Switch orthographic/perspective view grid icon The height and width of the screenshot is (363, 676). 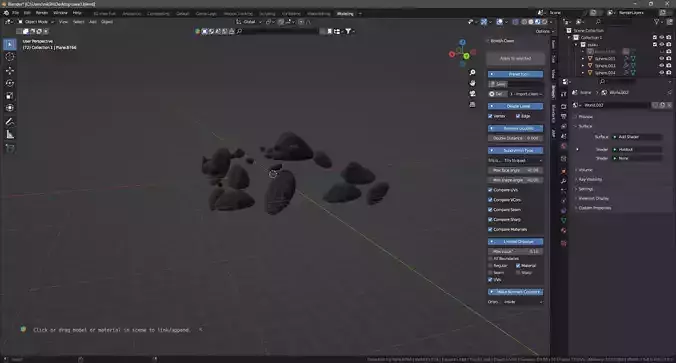[473, 104]
